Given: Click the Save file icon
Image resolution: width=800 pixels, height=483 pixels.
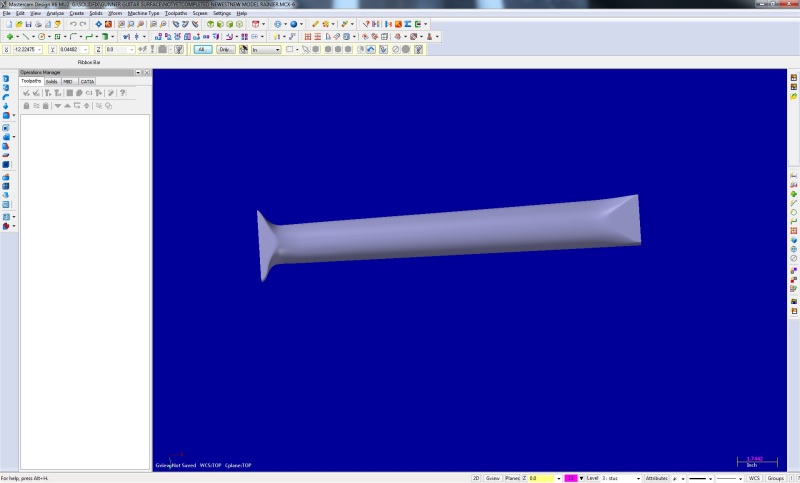Looking at the screenshot, I should tap(29, 24).
